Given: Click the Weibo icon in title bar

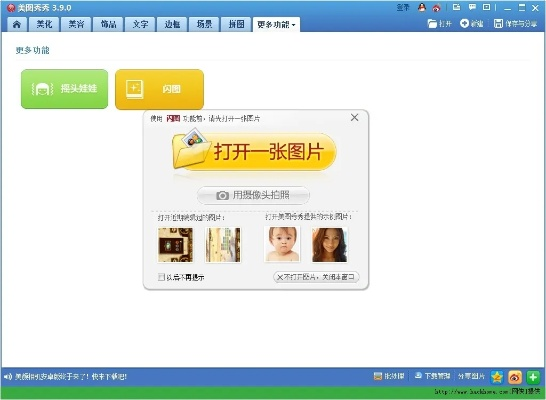Looking at the screenshot, I should point(436,8).
